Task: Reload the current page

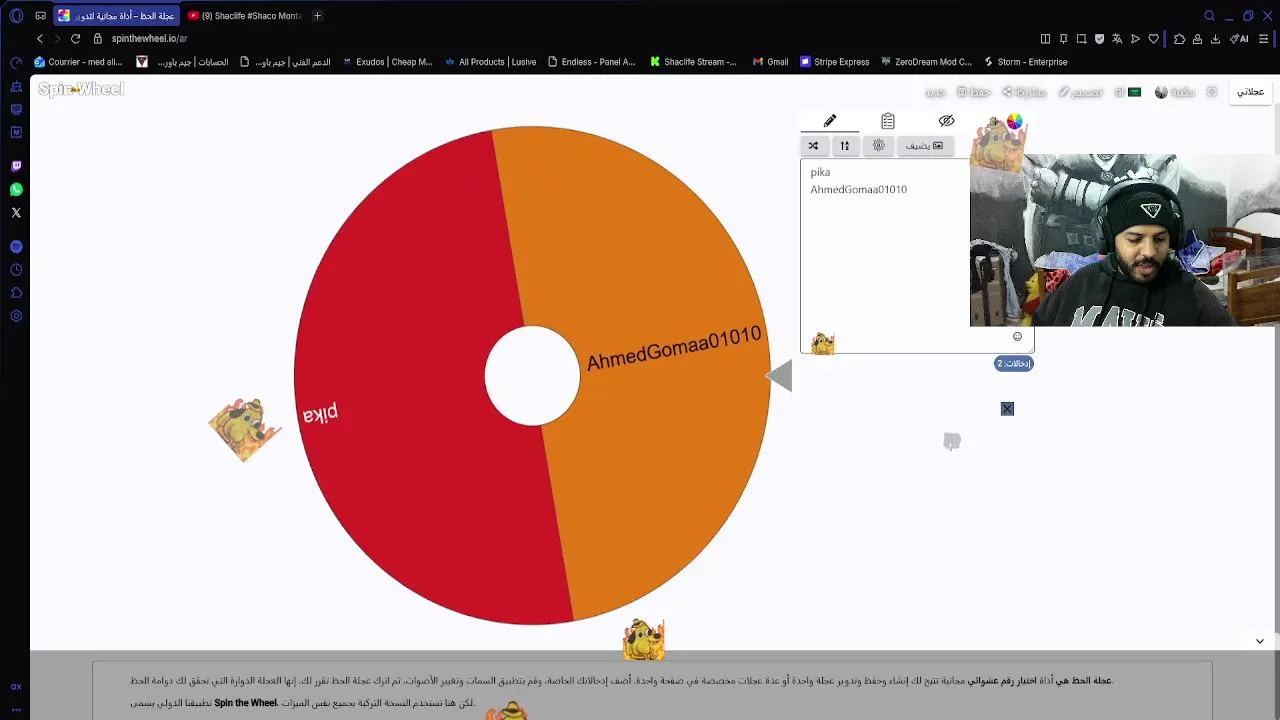Action: pyautogui.click(x=75, y=39)
